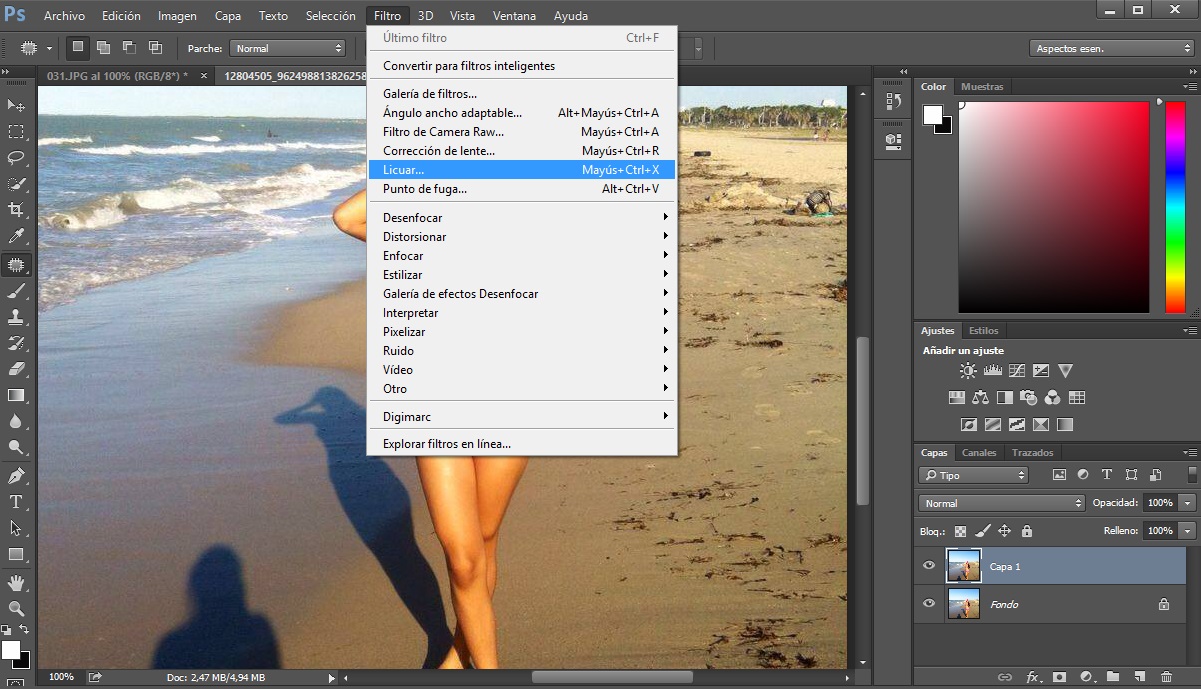Select the Brush tool
The height and width of the screenshot is (689, 1201).
pyautogui.click(x=16, y=291)
